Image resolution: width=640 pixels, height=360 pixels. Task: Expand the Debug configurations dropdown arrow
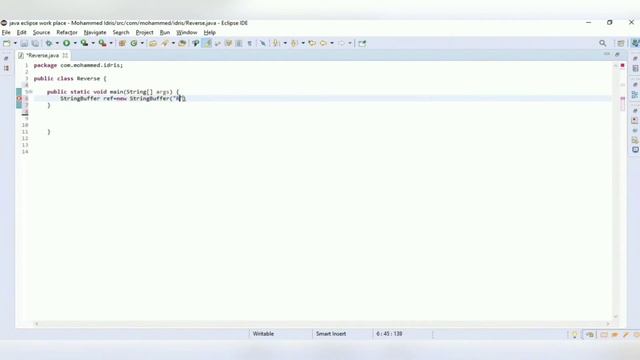click(57, 43)
